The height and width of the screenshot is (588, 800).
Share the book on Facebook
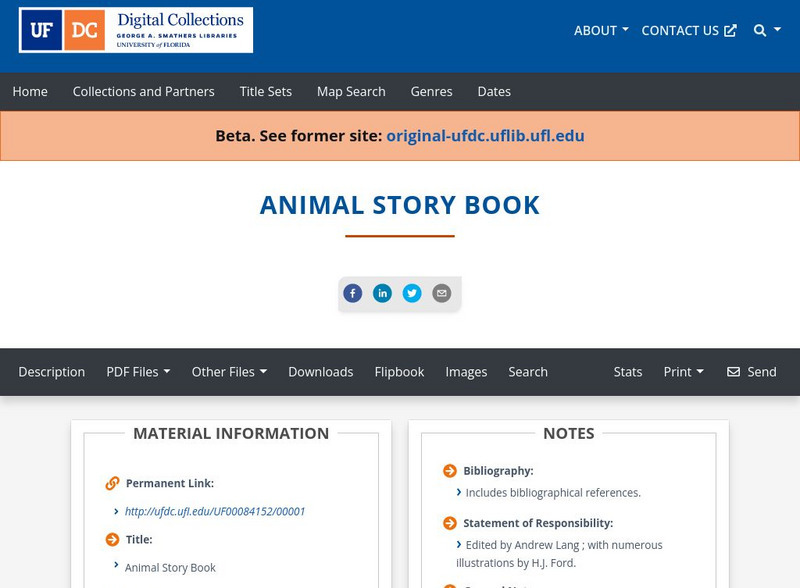pyautogui.click(x=353, y=293)
